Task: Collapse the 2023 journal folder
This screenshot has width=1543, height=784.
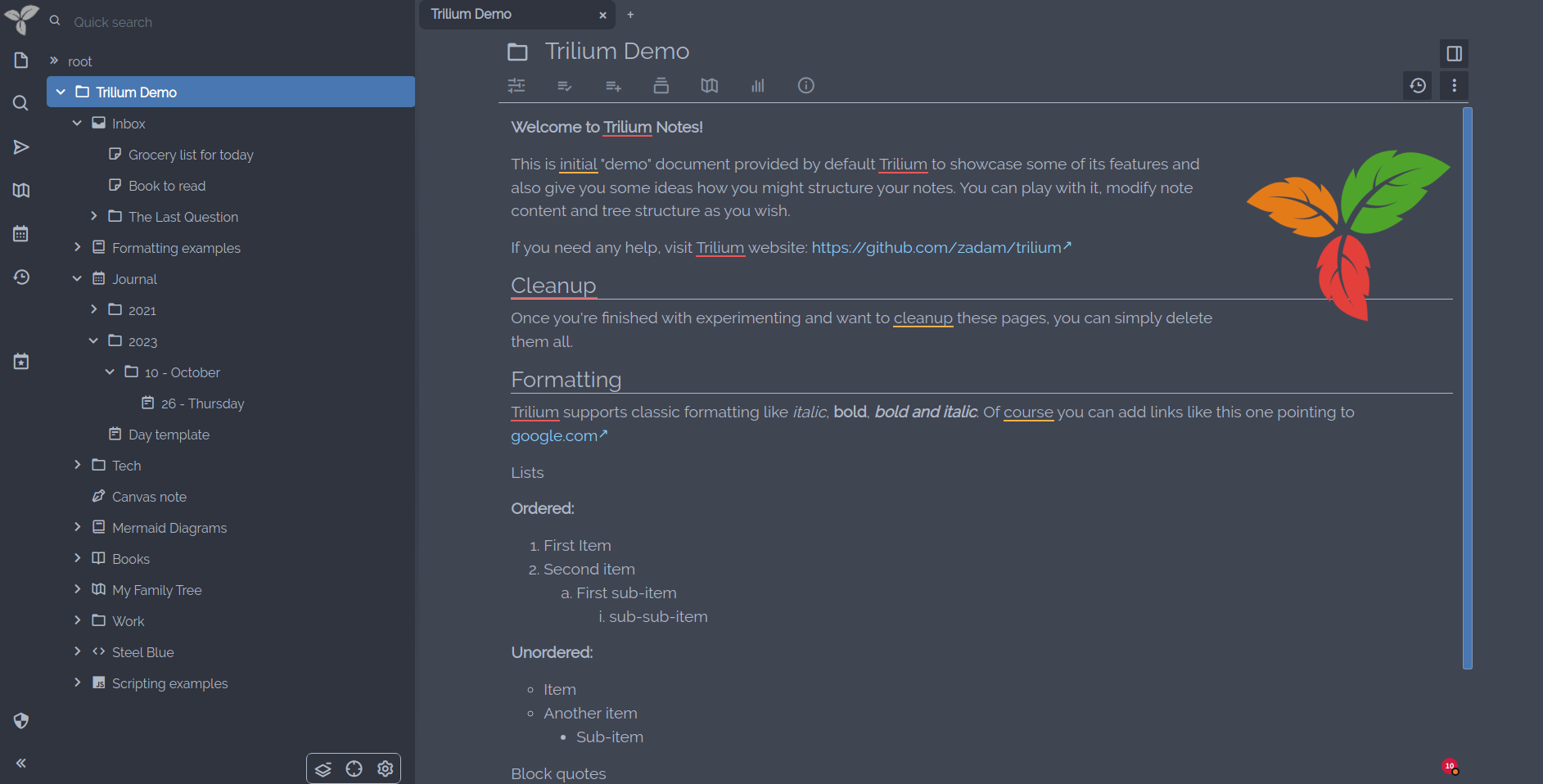Action: coord(93,340)
